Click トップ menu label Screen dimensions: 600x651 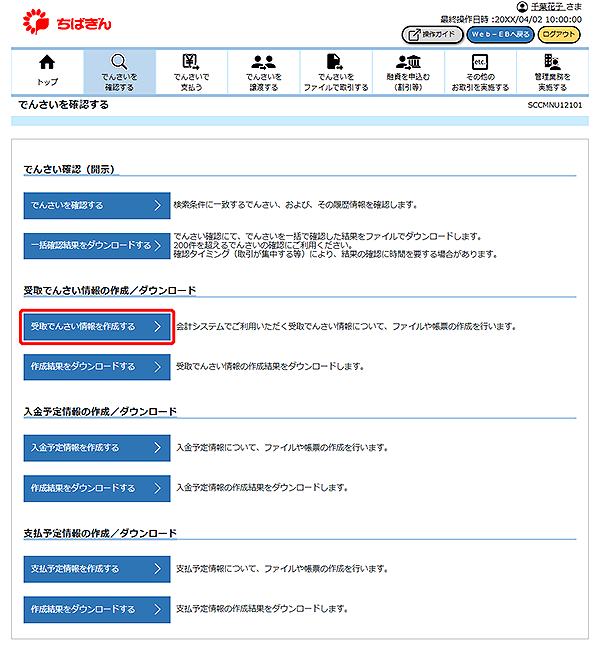click(47, 82)
